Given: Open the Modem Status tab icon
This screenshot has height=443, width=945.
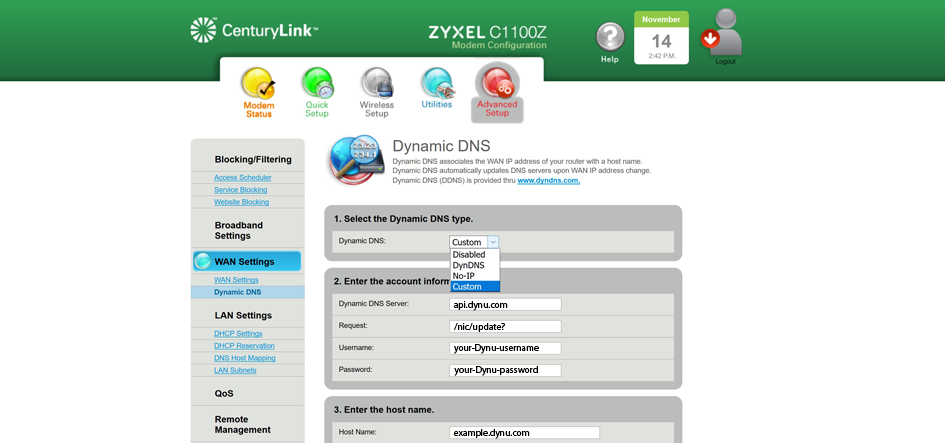Looking at the screenshot, I should tap(258, 83).
